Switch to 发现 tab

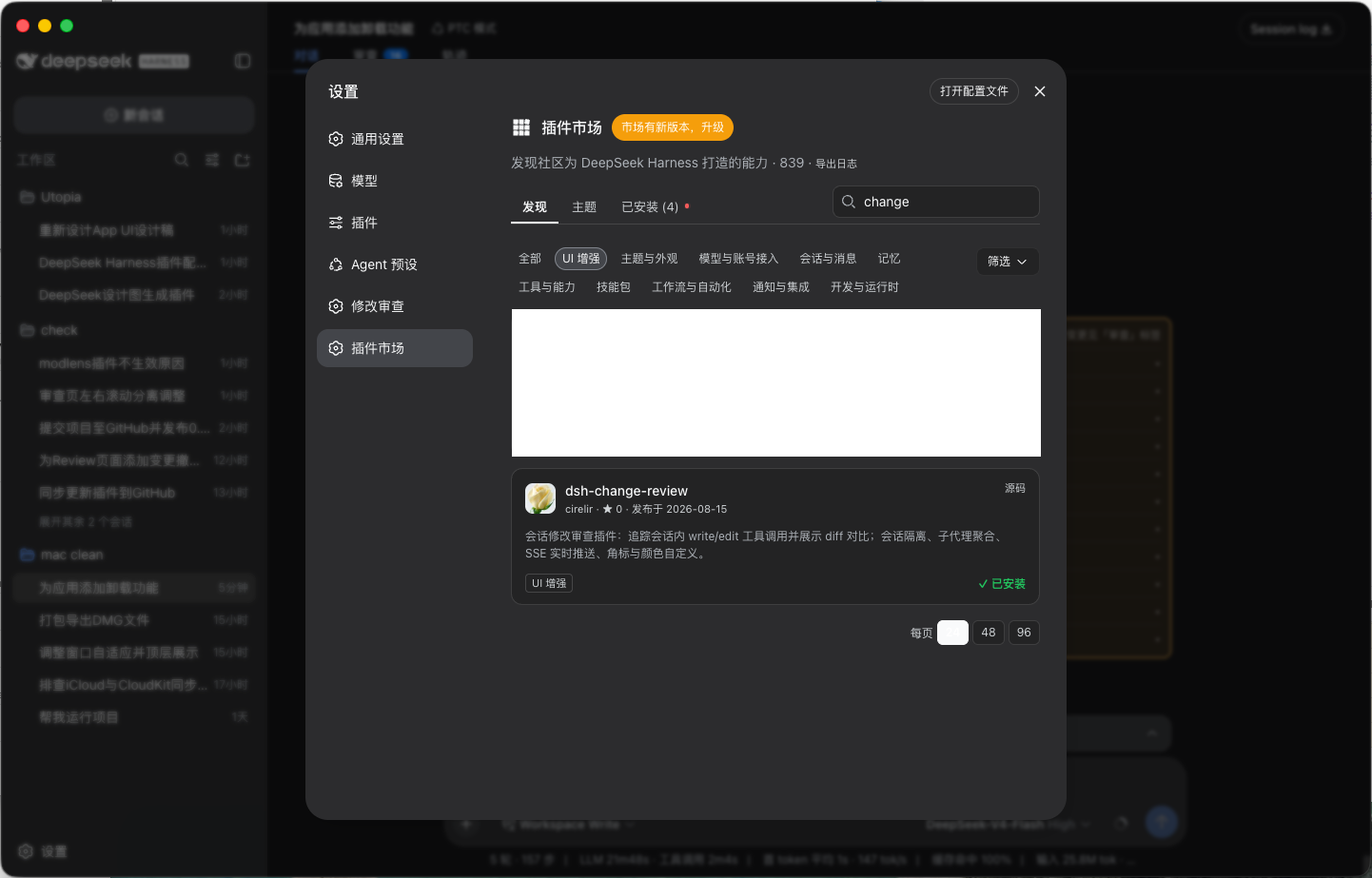(x=535, y=207)
